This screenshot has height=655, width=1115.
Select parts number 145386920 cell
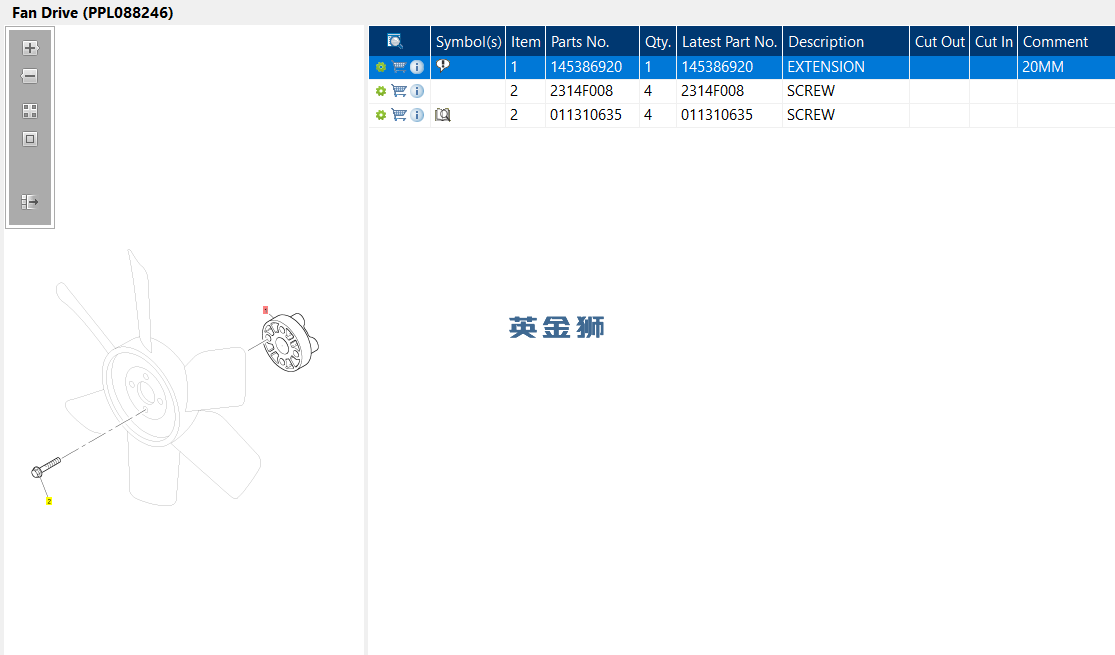point(592,67)
